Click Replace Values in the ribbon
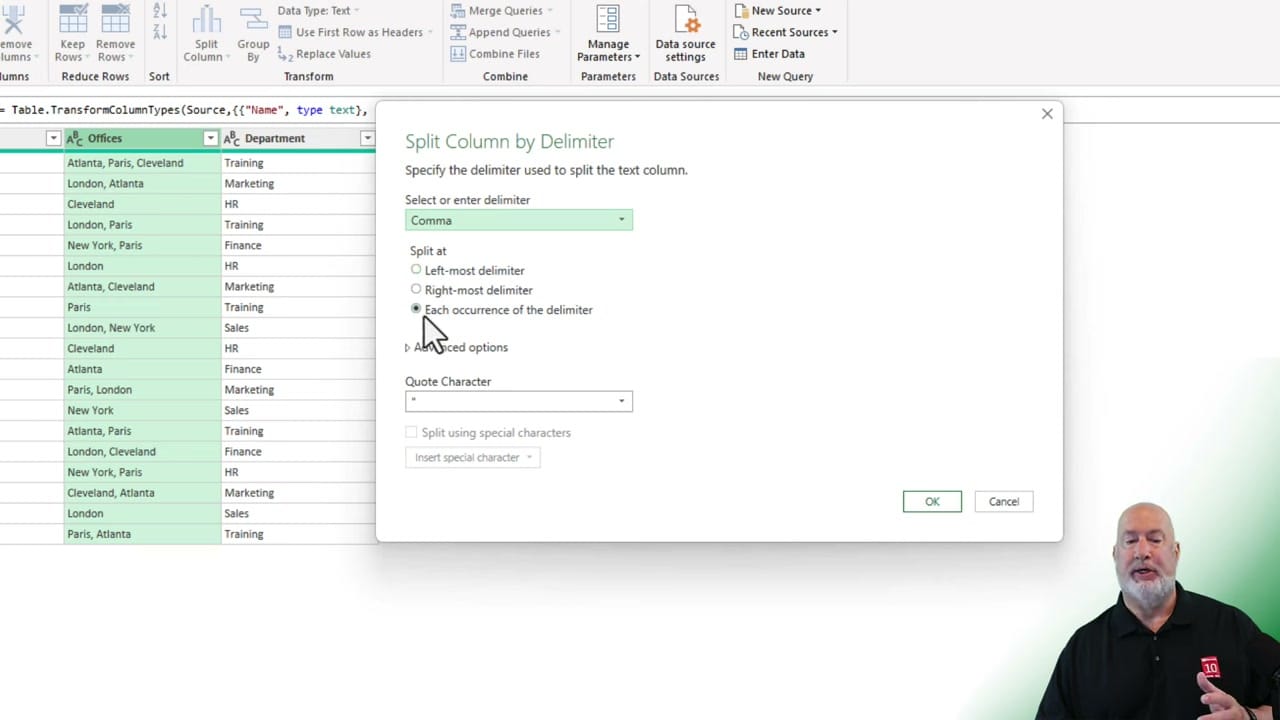This screenshot has height=720, width=1280. tap(333, 53)
